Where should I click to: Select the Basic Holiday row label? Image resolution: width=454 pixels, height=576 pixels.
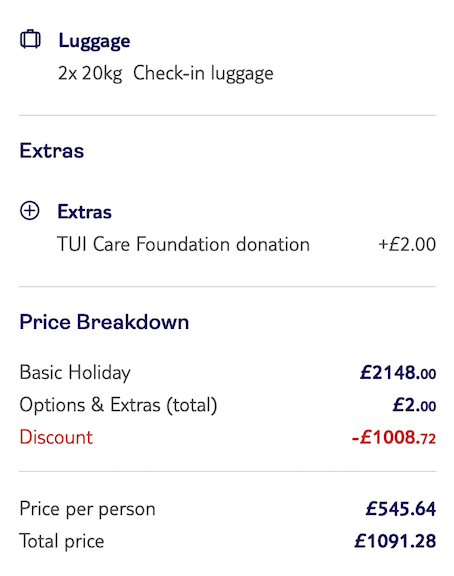[x=75, y=373]
